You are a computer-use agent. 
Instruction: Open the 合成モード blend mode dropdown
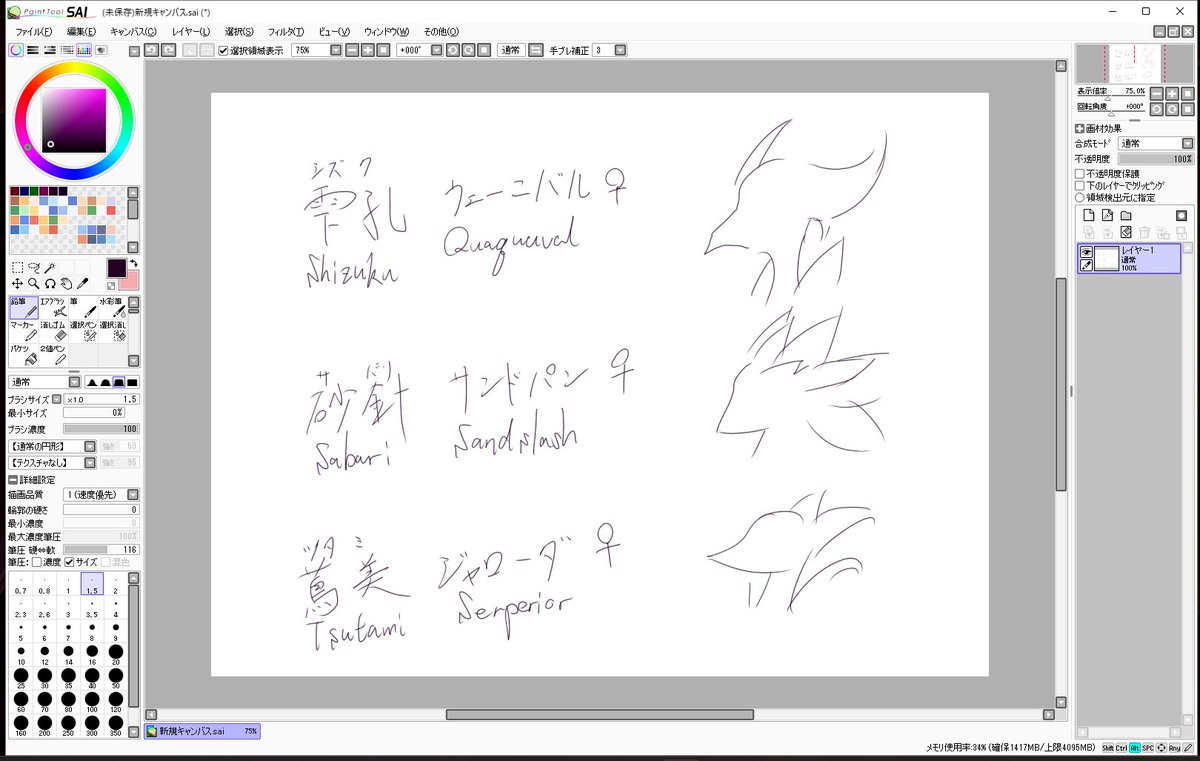click(1187, 143)
